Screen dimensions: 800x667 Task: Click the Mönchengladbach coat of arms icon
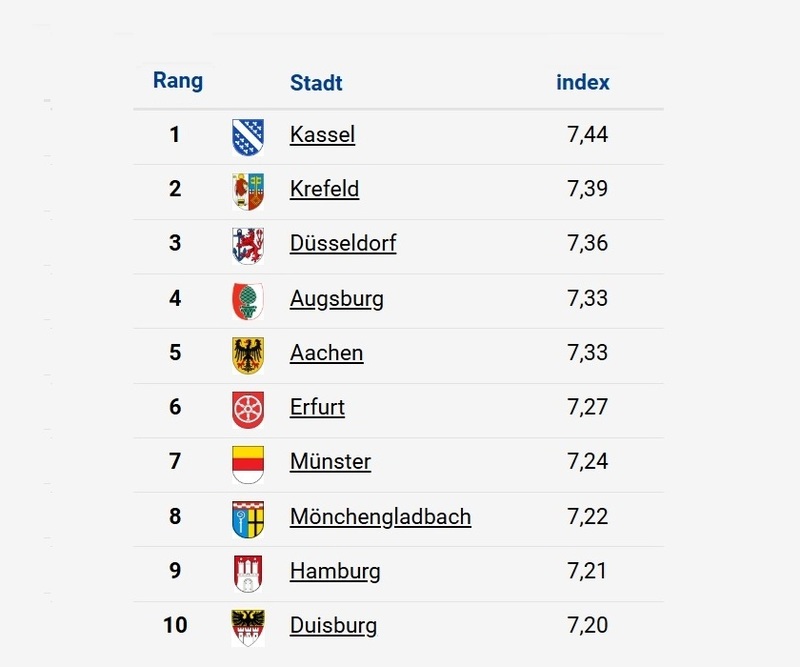[248, 518]
